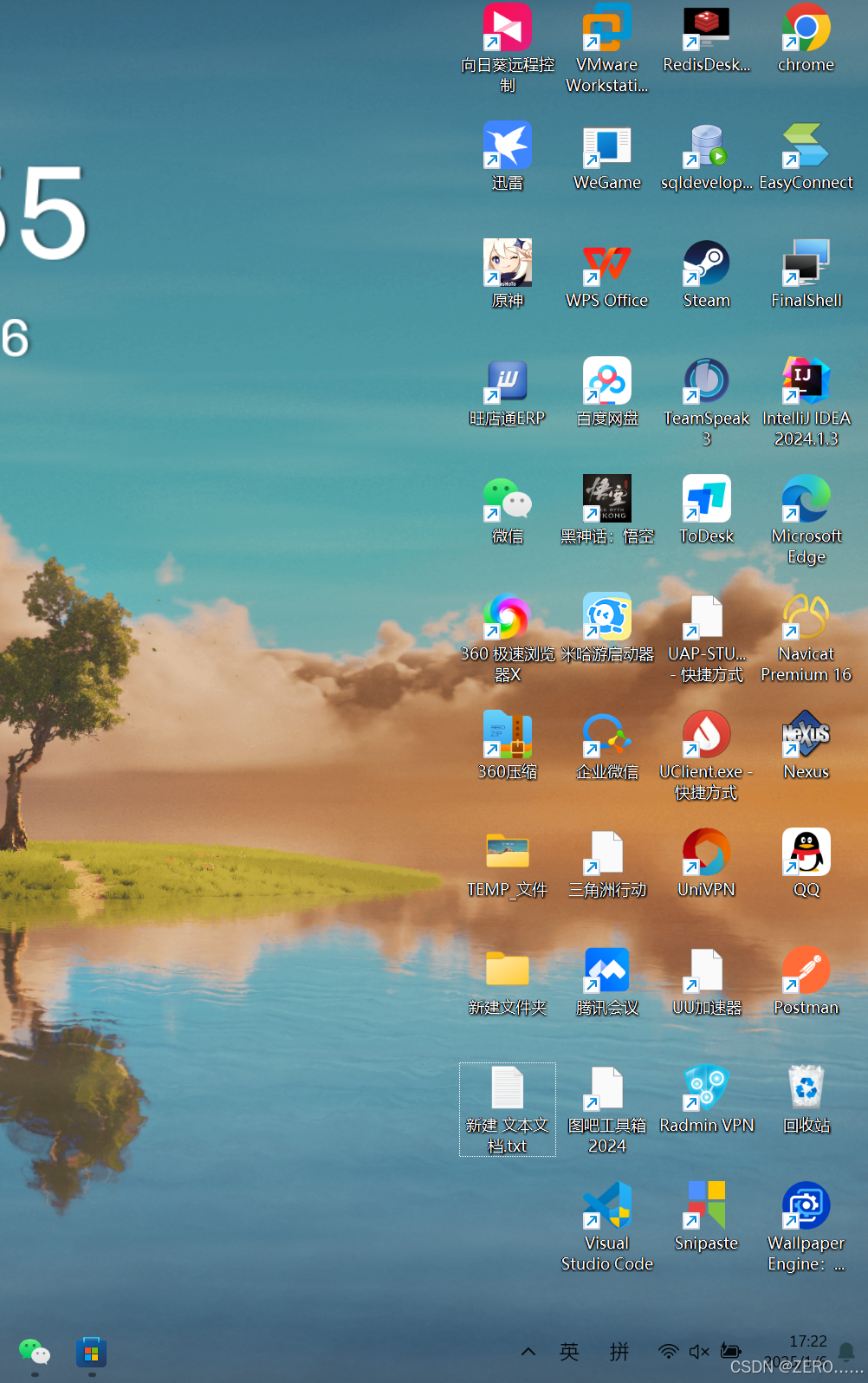Toggle the 拼 pinyin input mode
Viewport: 868px width, 1383px height.
coord(619,1352)
